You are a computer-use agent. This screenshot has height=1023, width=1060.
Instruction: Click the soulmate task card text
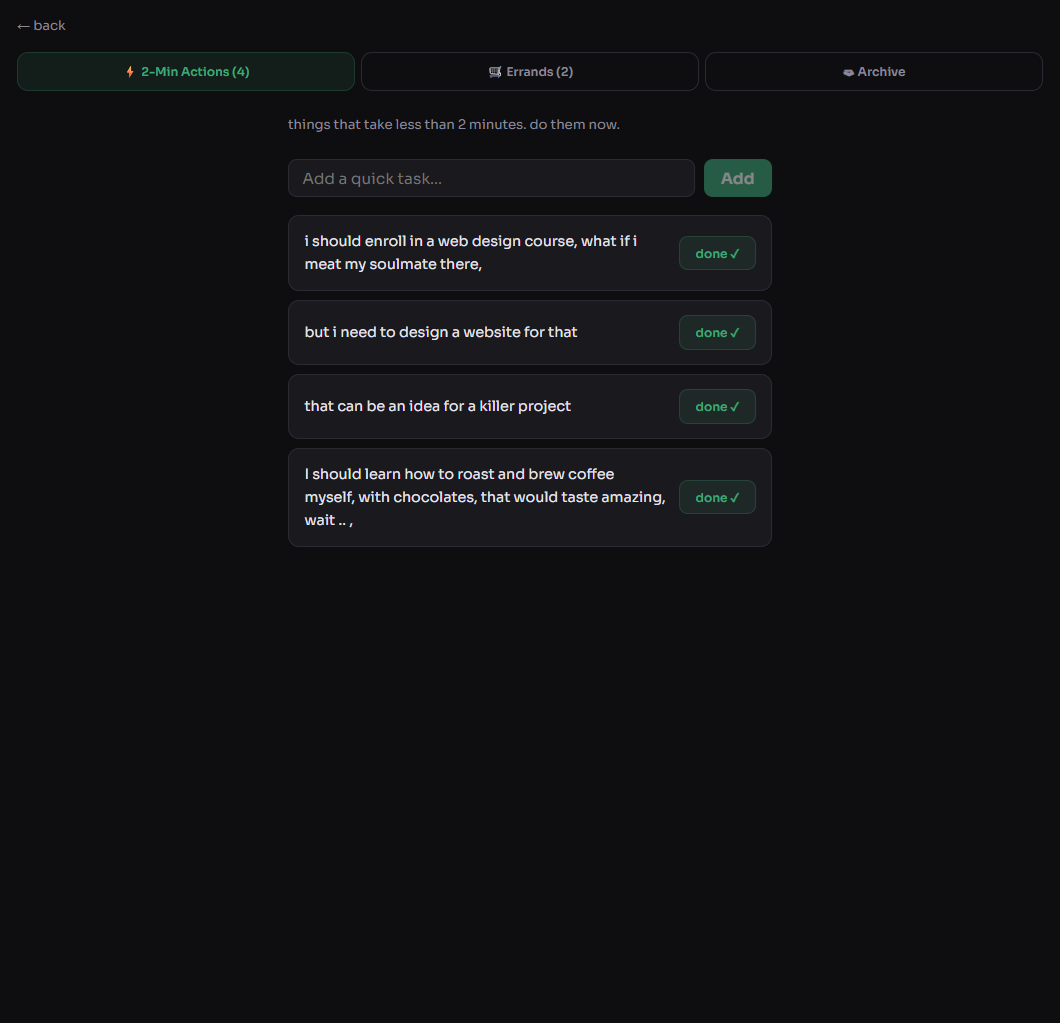(470, 252)
